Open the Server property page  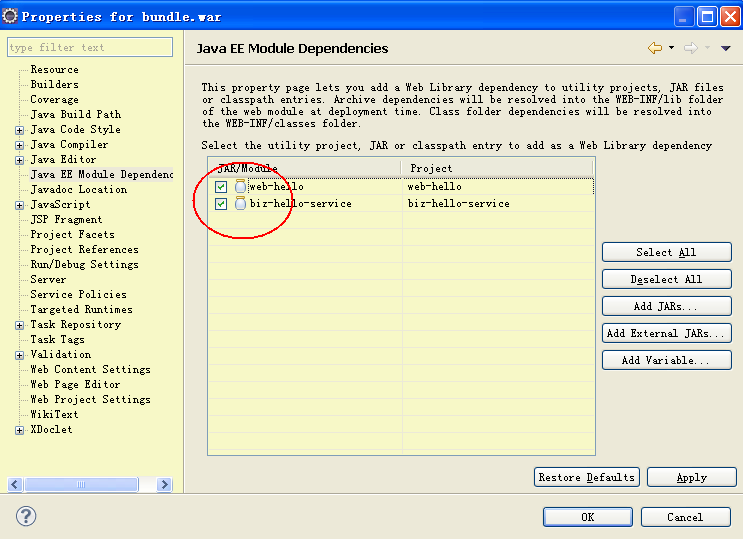pos(48,280)
